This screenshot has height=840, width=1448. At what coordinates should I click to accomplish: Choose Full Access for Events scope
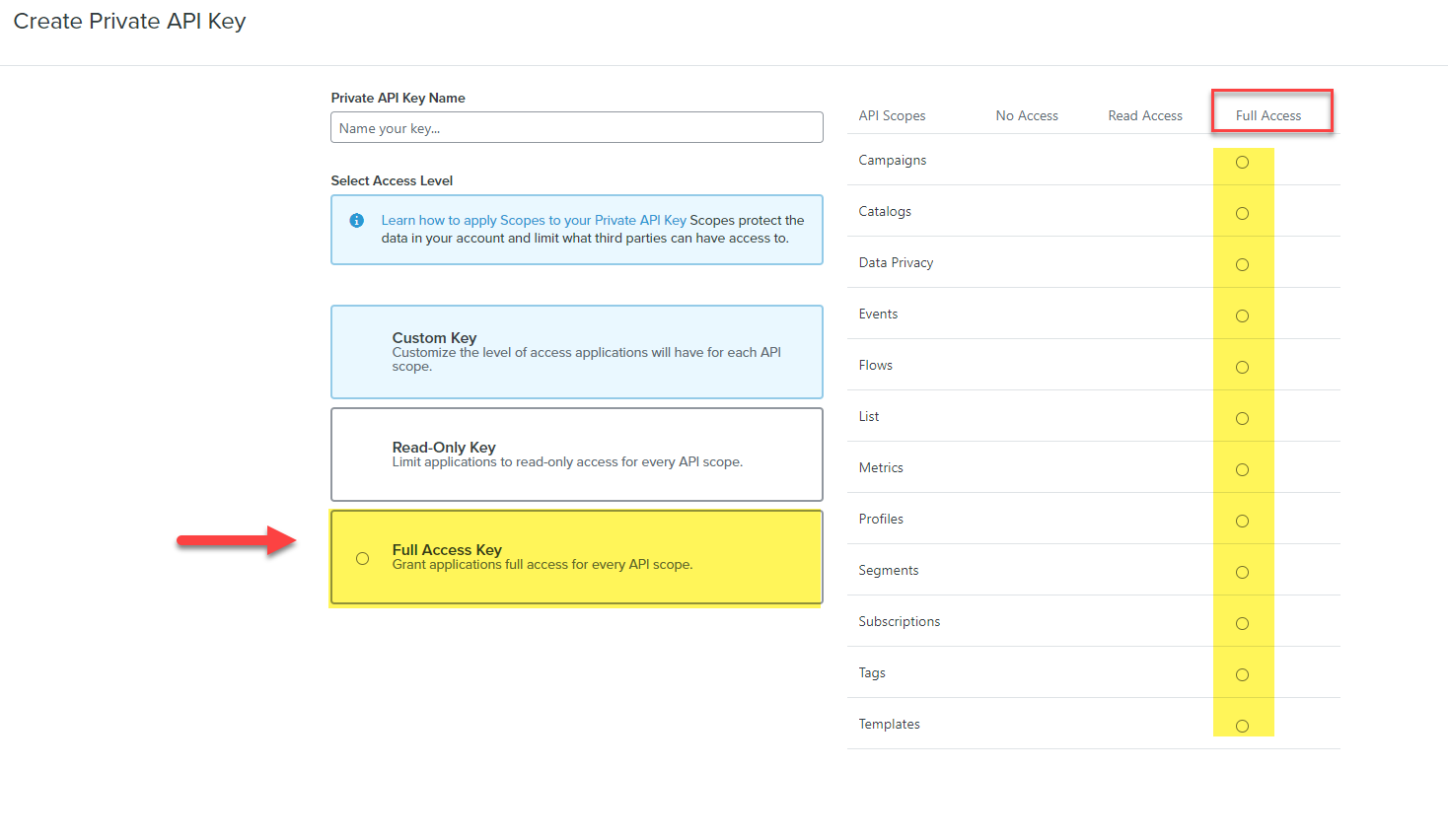(x=1242, y=316)
